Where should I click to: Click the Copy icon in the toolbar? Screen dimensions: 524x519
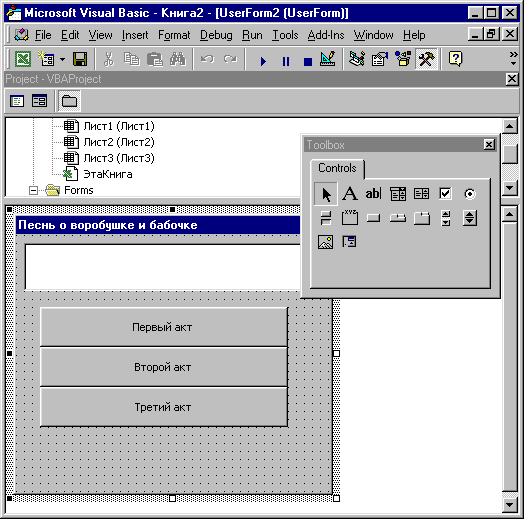(x=131, y=59)
